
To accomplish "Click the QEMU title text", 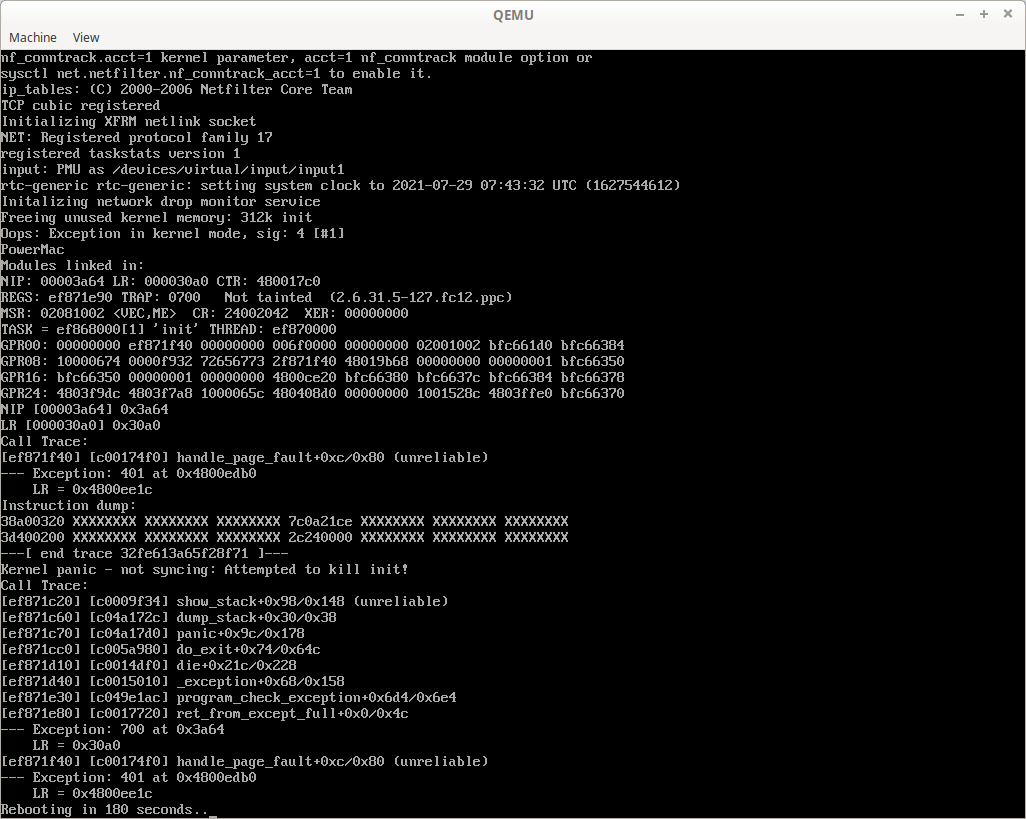I will [513, 15].
